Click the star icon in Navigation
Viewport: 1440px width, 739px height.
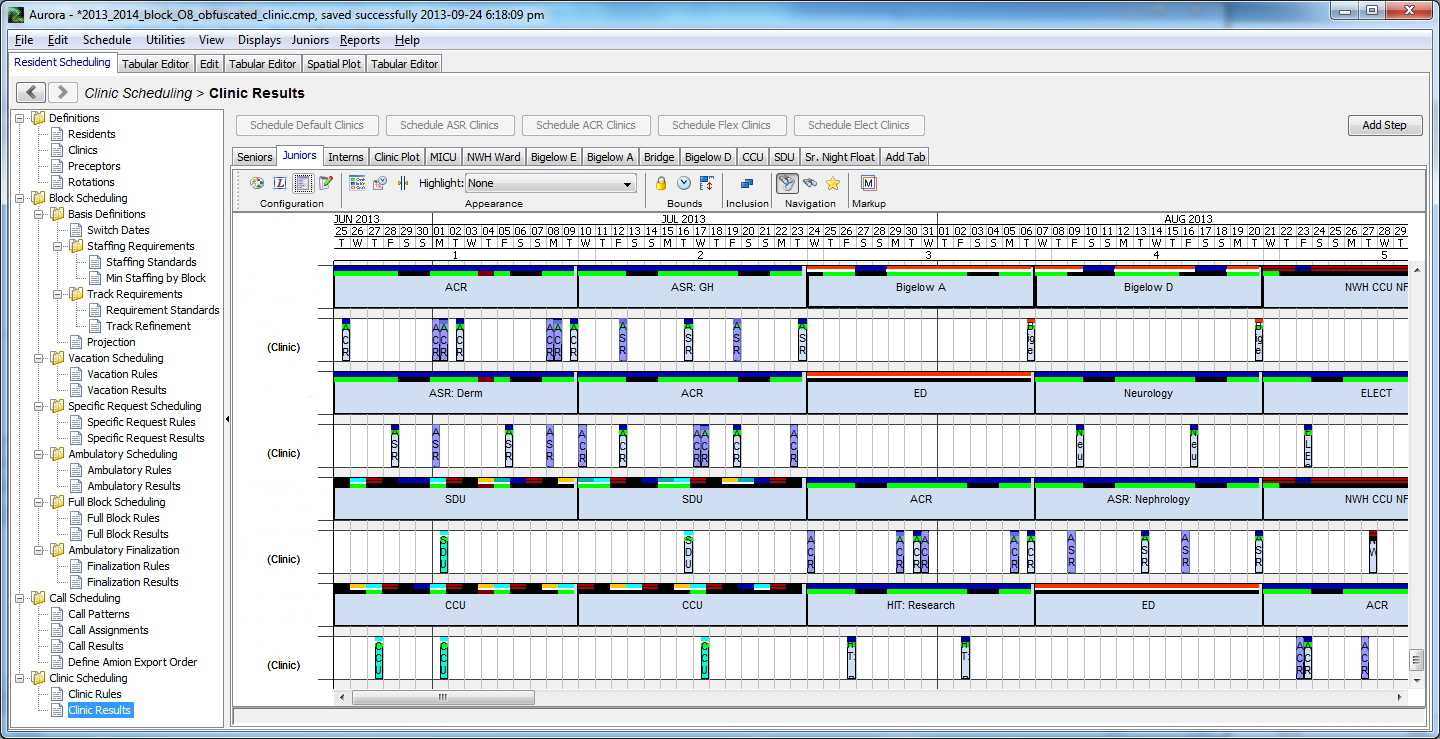(x=832, y=183)
